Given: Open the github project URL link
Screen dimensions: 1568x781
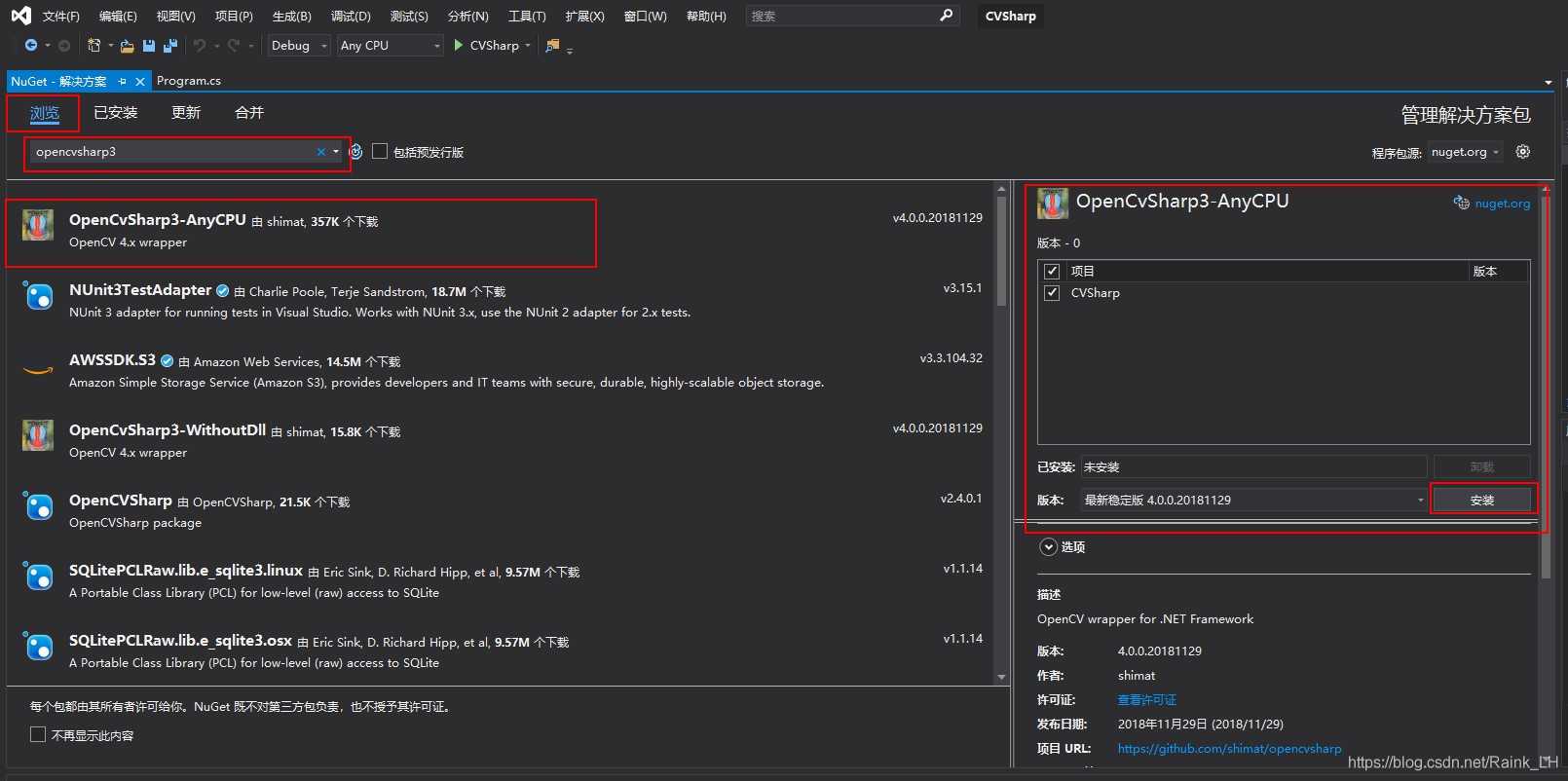Looking at the screenshot, I should [1229, 749].
